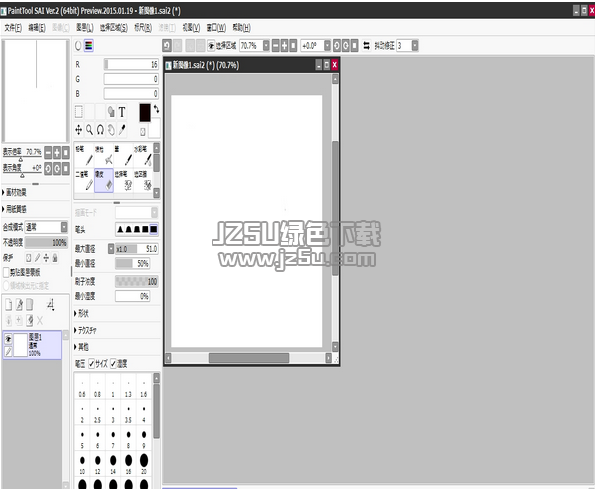
Task: Toggle pen pressure size checkbox
Action: click(91, 363)
